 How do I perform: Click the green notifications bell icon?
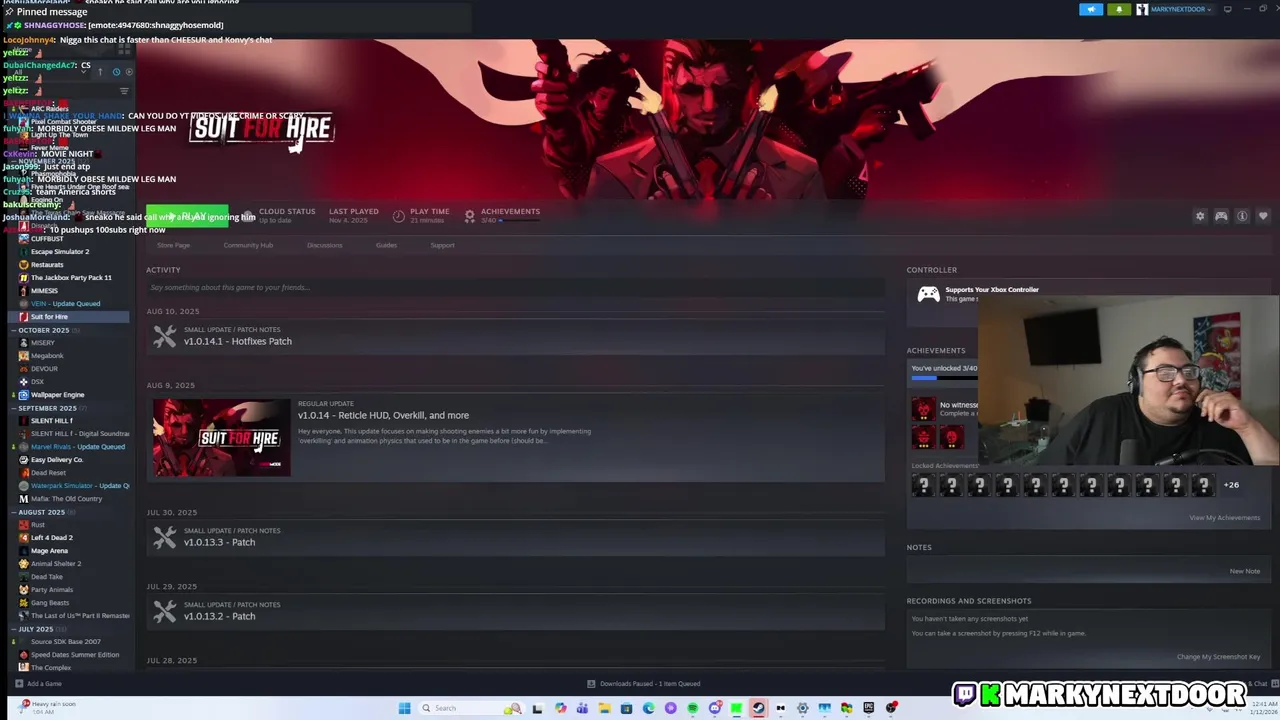tap(1118, 9)
